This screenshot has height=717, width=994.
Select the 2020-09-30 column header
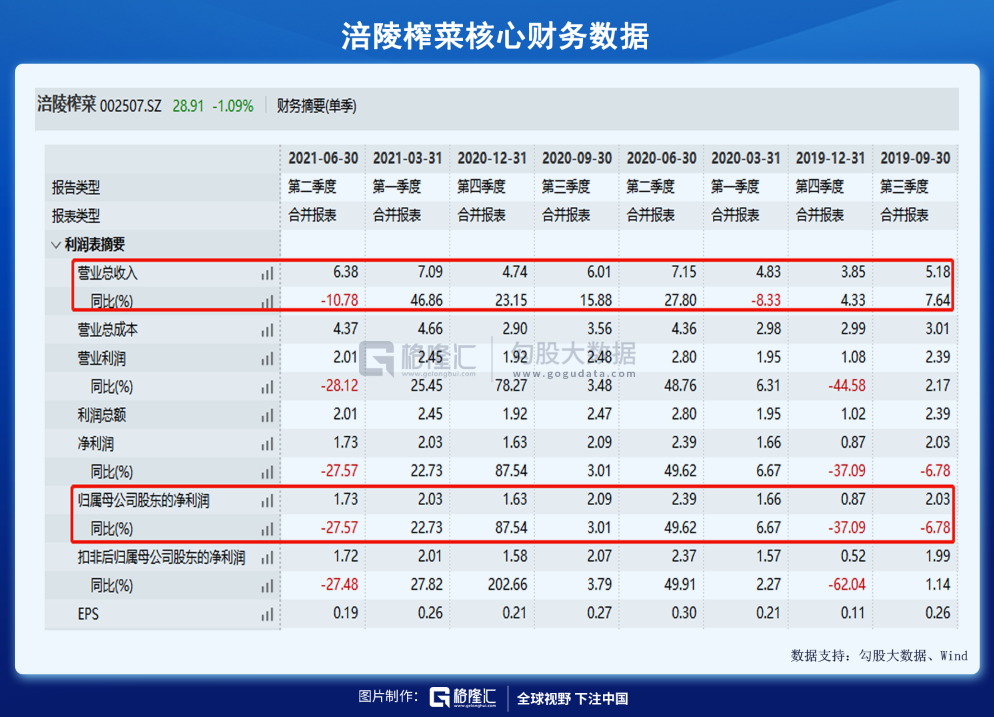pos(576,158)
